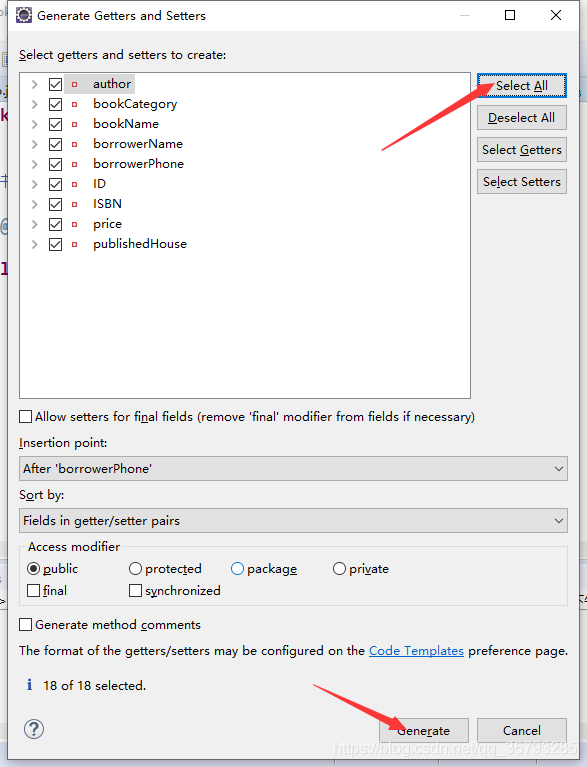Expand the ISBN tree node
Image resolution: width=587 pixels, height=767 pixels.
(x=34, y=204)
